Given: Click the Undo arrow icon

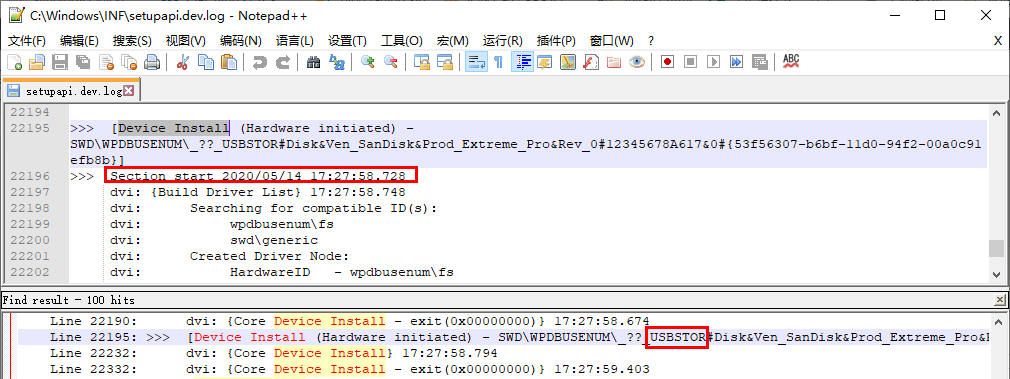Looking at the screenshot, I should (260, 63).
